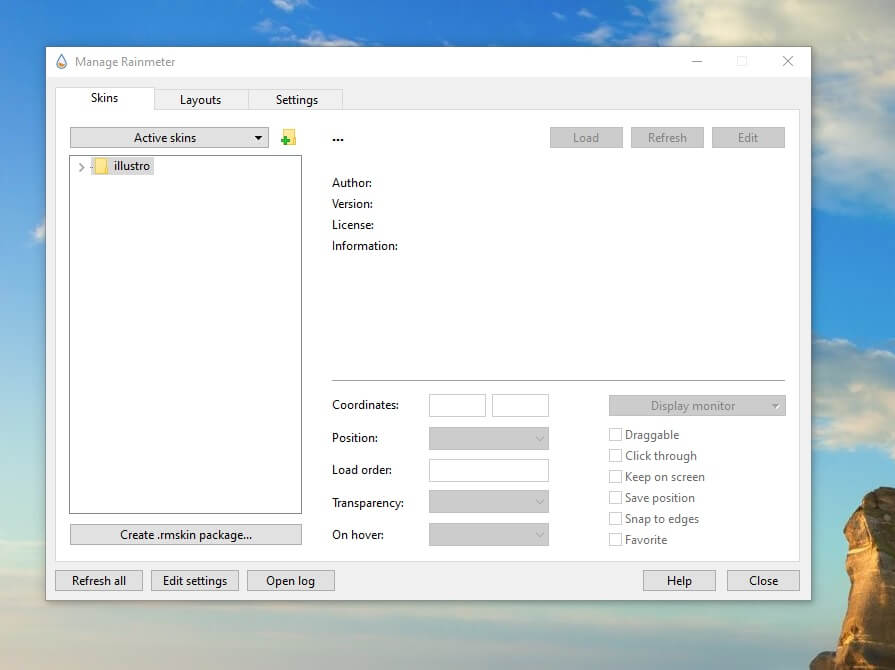Screen dimensions: 895x670
Task: Open the Settings tab
Action: [296, 100]
